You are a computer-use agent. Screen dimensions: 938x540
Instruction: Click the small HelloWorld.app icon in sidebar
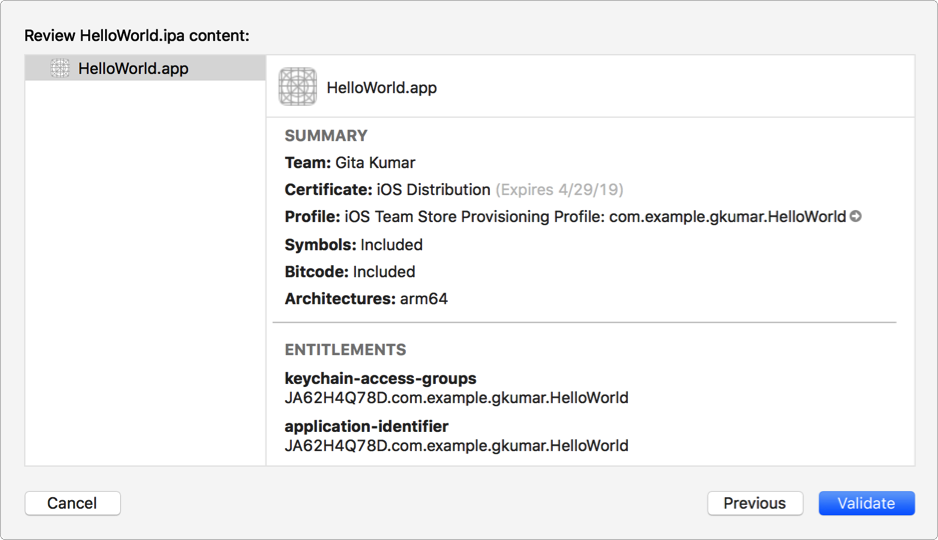[x=60, y=68]
